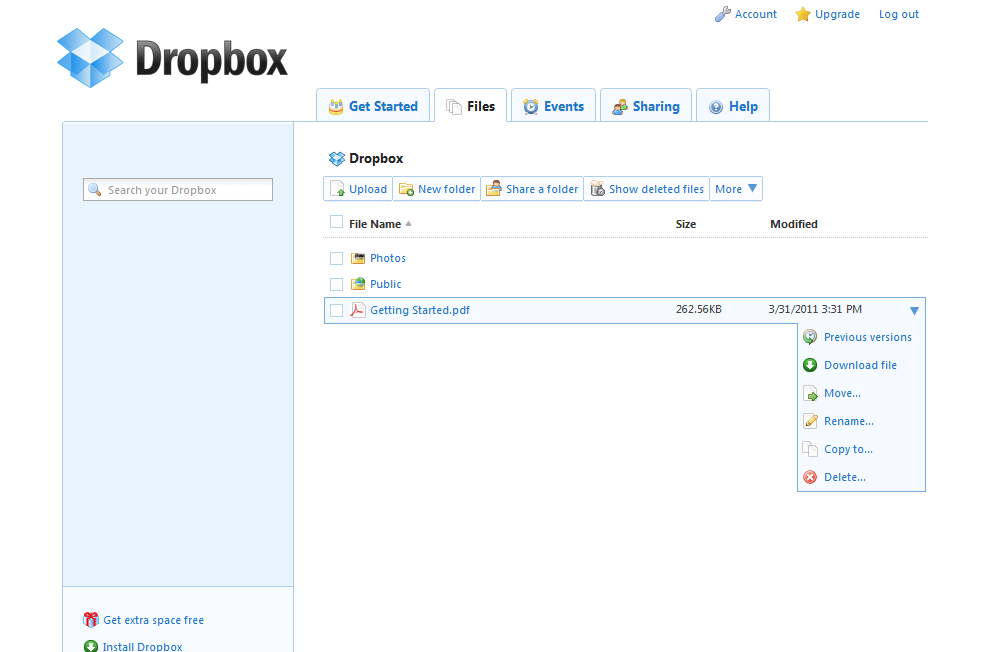The width and height of the screenshot is (990, 652).
Task: Open the Public folder link
Action: (386, 284)
